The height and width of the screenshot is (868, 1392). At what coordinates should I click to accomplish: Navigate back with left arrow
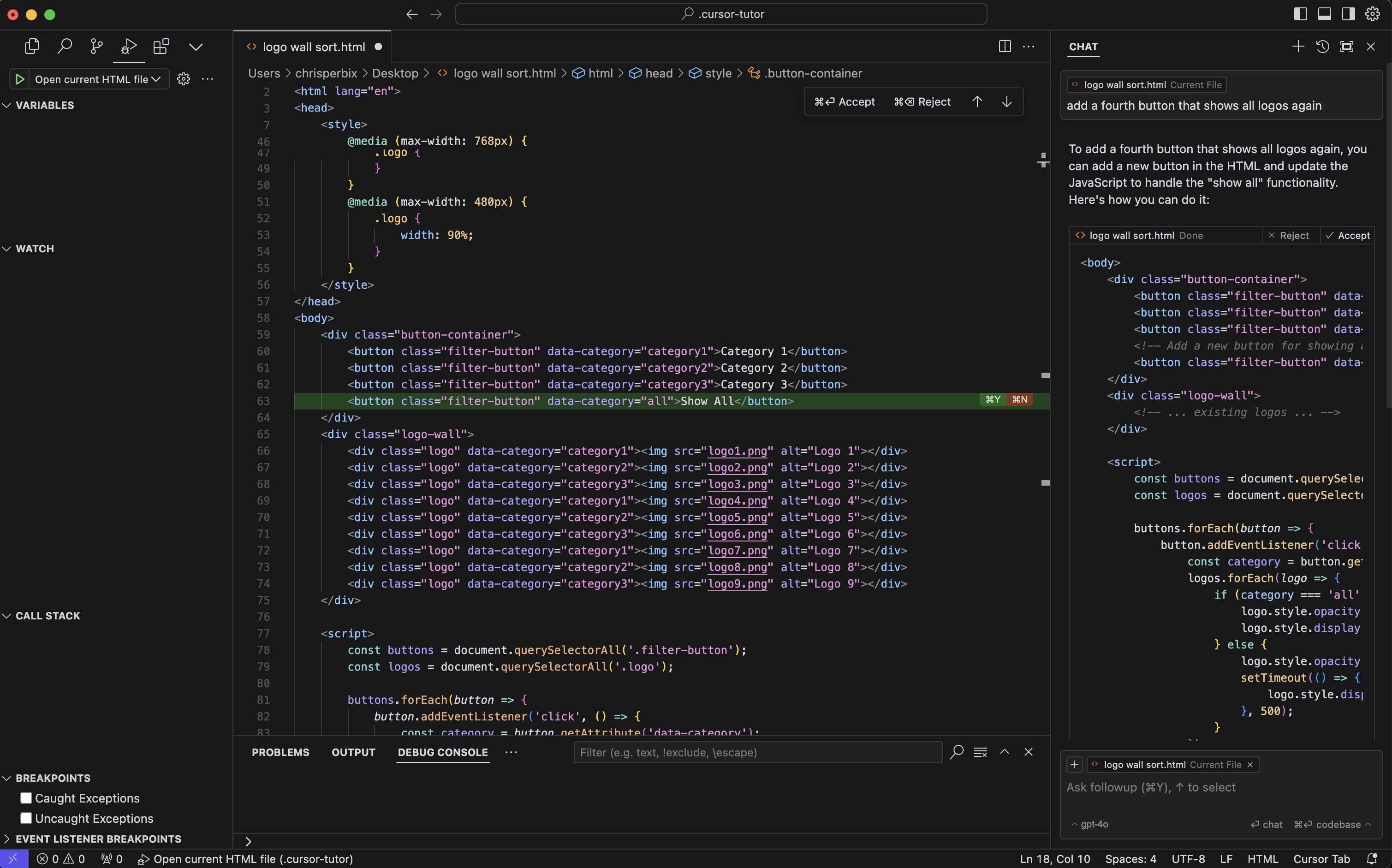point(411,14)
